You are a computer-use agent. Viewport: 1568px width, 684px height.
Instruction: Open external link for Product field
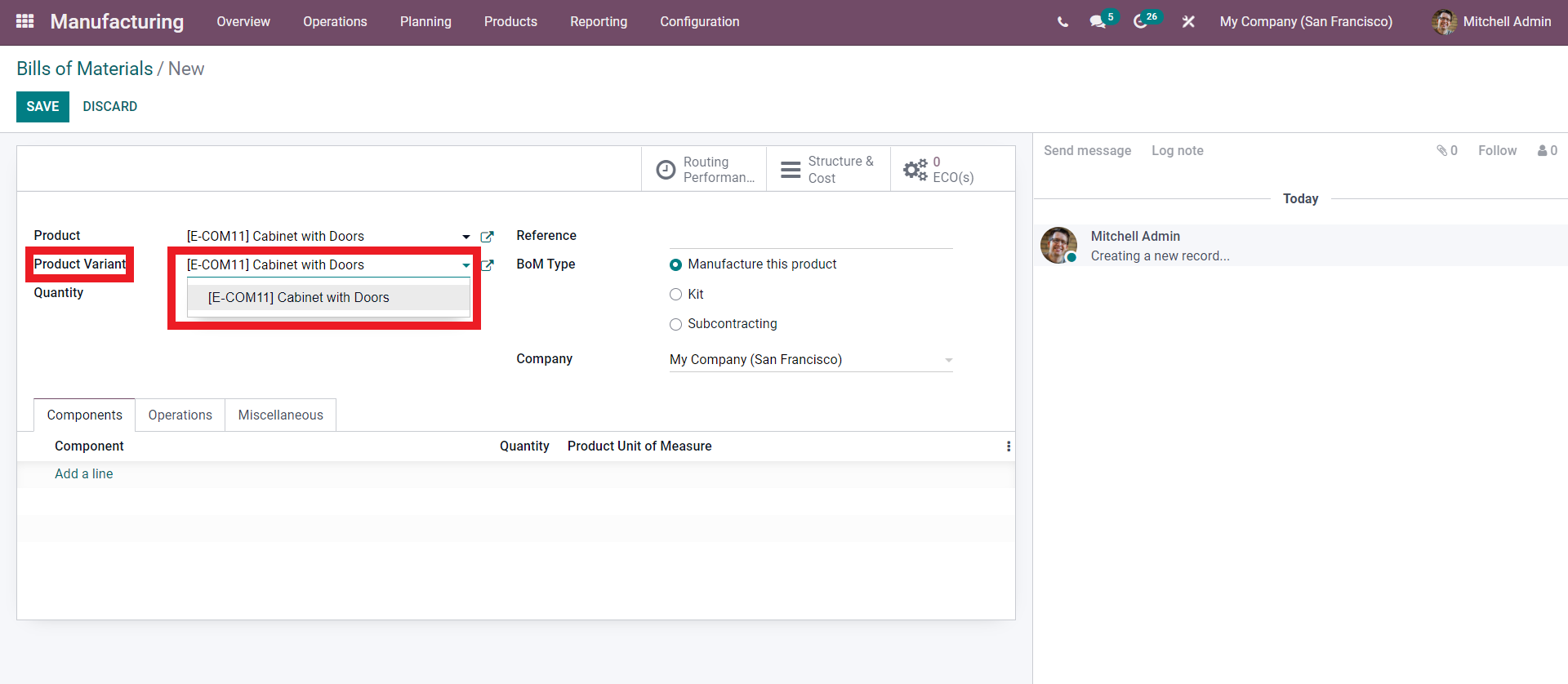(488, 237)
